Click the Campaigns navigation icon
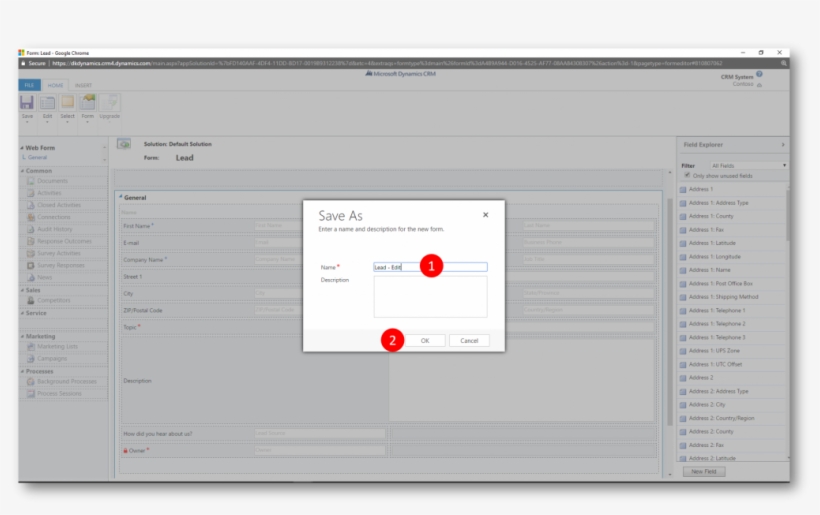 [x=31, y=358]
